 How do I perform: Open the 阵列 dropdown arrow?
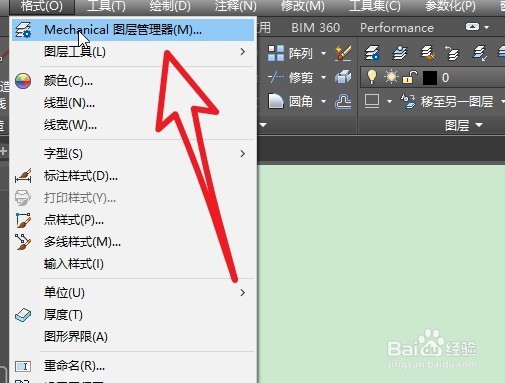pyautogui.click(x=323, y=53)
